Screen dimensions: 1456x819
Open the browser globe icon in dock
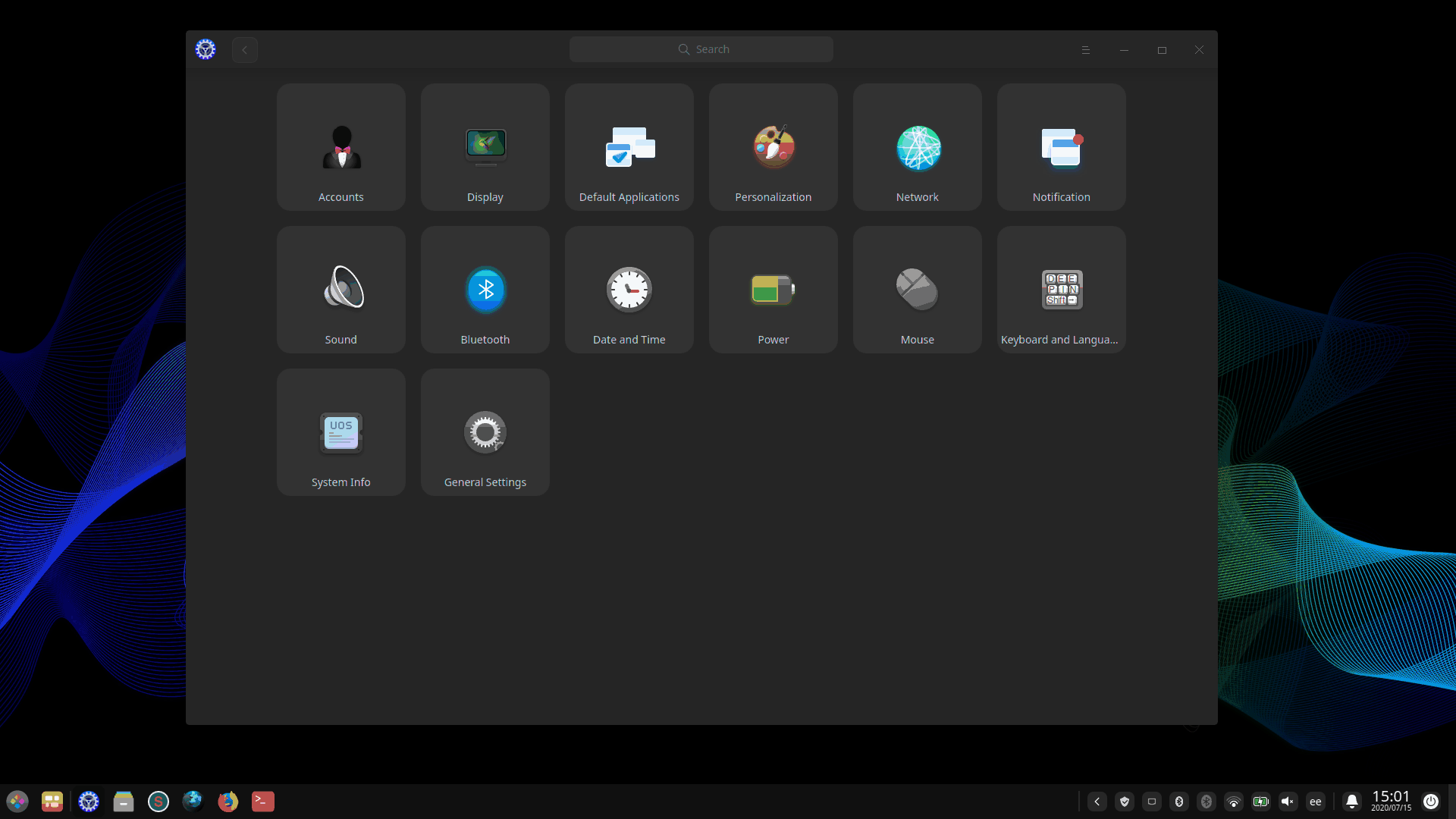[x=193, y=801]
